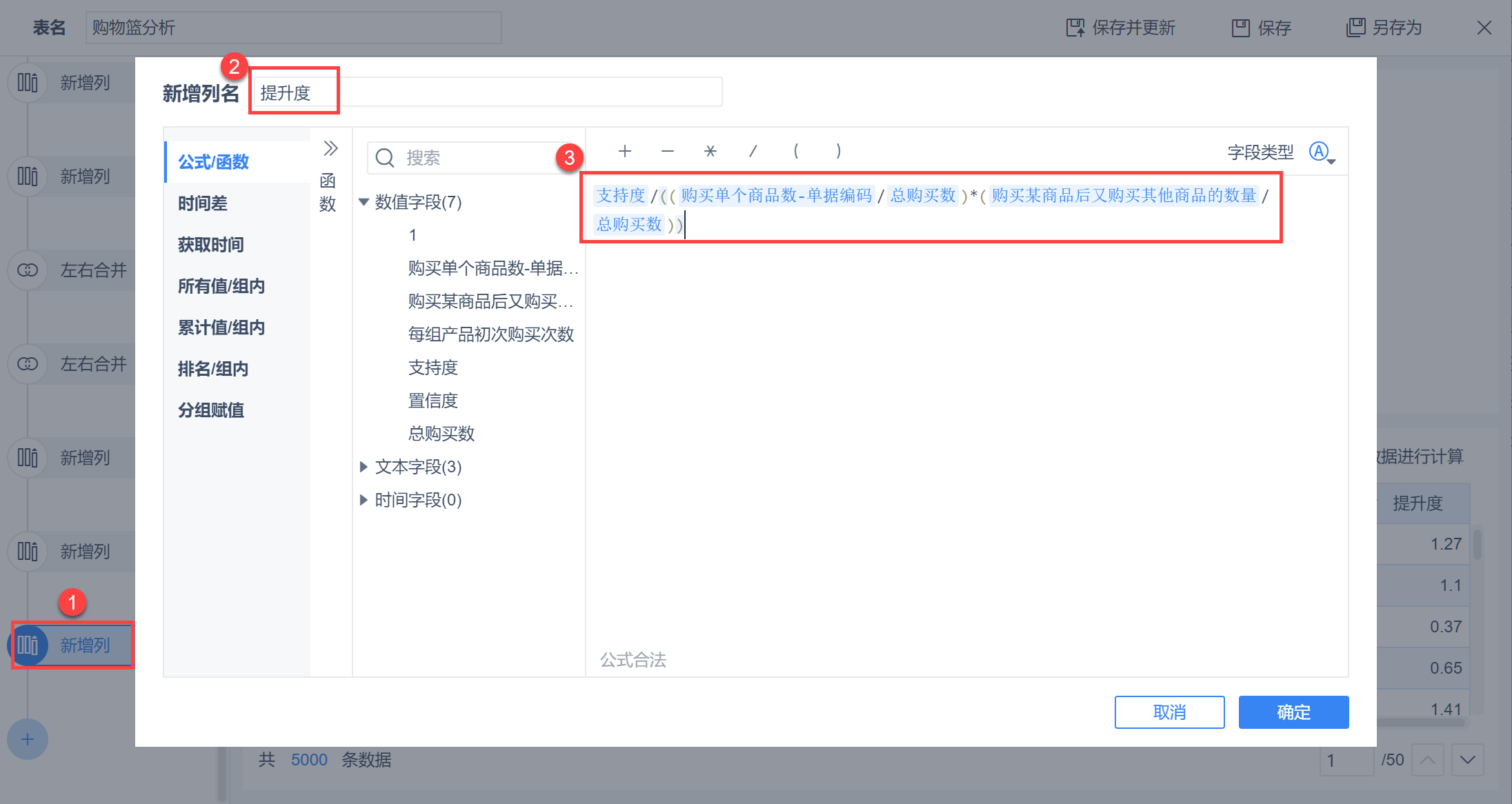
Task: Select the 排名/组内 category
Action: pos(212,369)
